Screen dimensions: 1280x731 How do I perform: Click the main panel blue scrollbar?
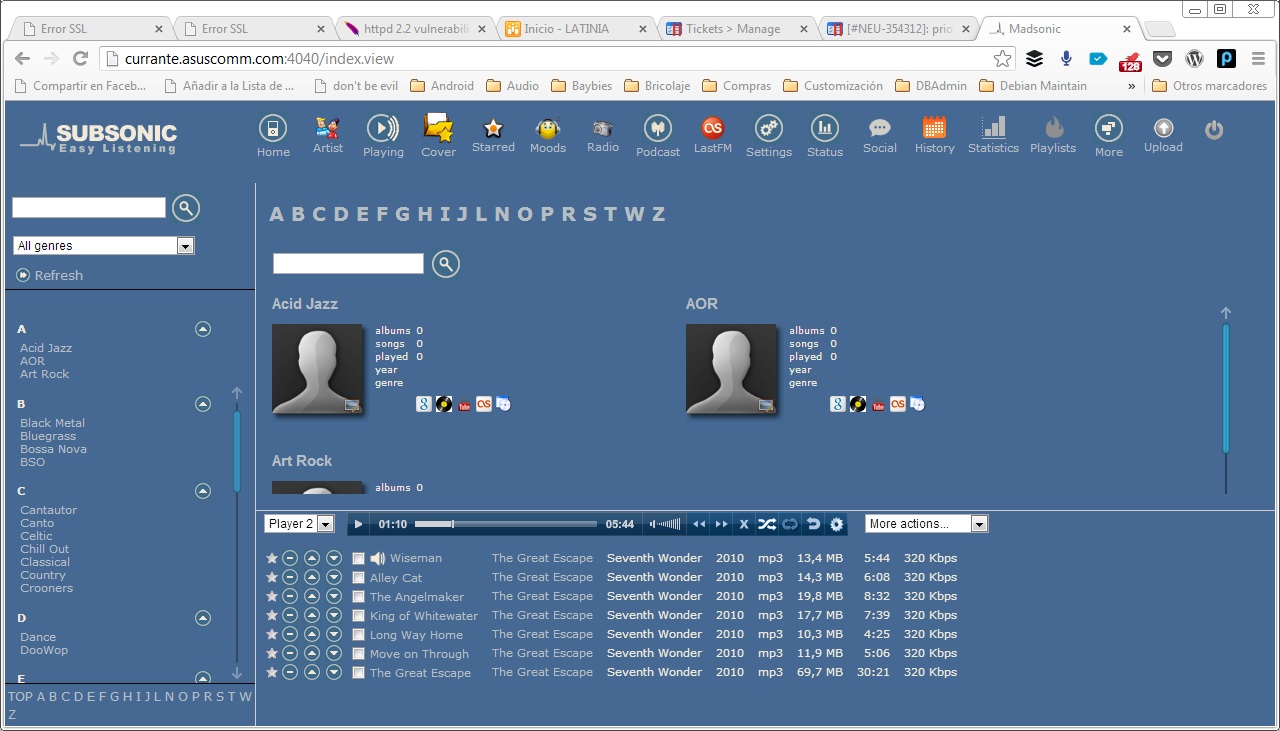point(1226,388)
